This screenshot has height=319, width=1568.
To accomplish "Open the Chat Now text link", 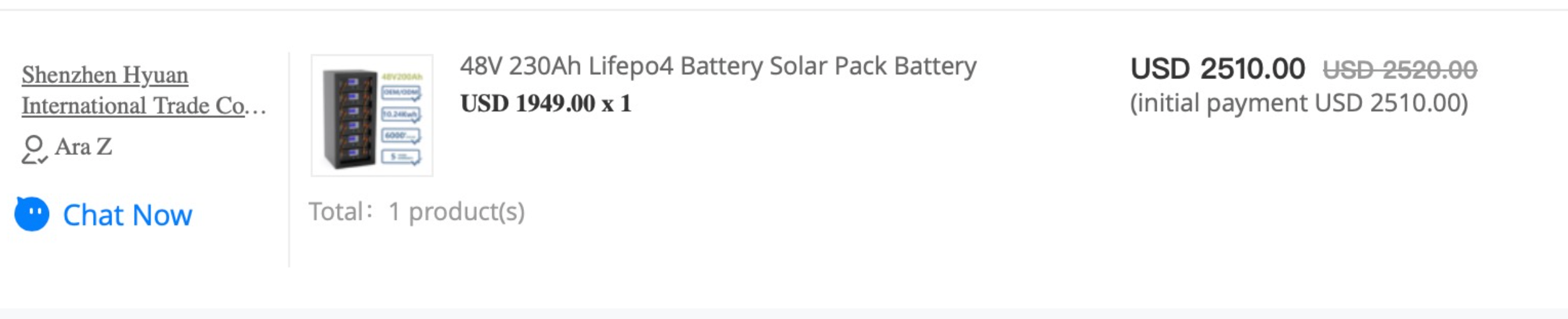I will [127, 215].
